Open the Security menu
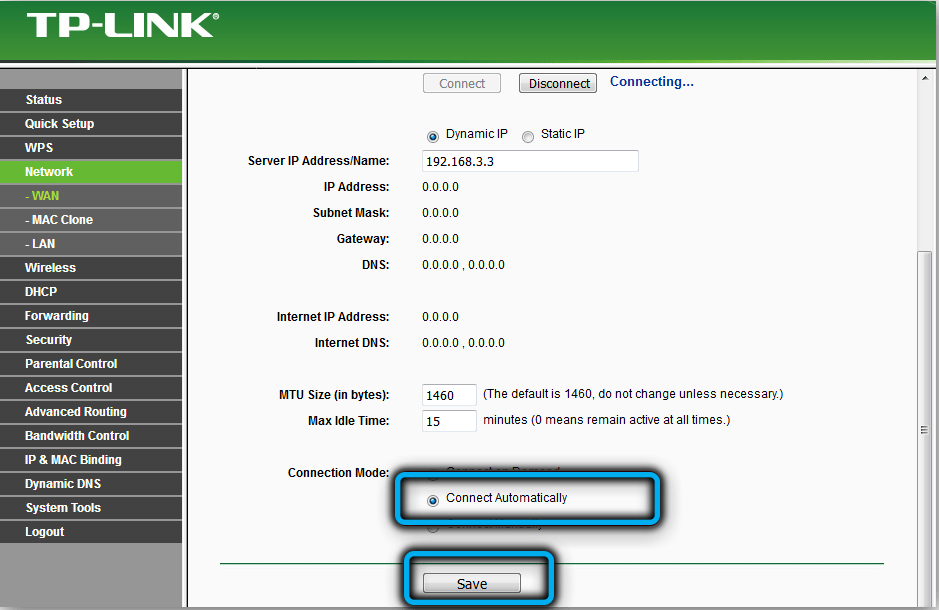 point(91,339)
